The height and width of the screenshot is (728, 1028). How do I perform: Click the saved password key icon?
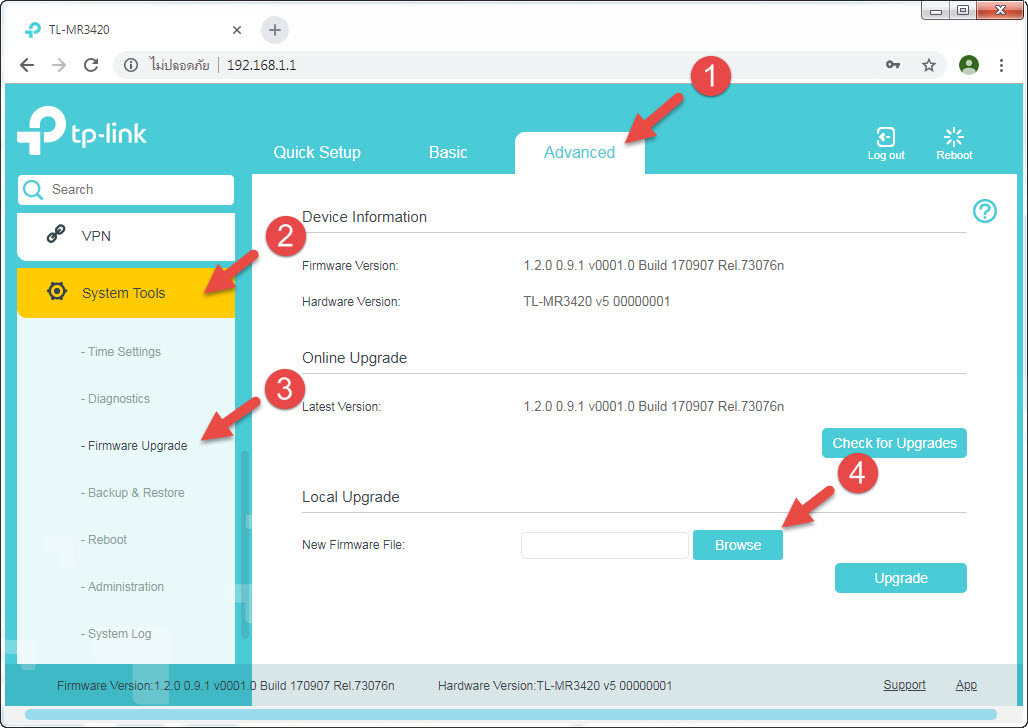893,64
